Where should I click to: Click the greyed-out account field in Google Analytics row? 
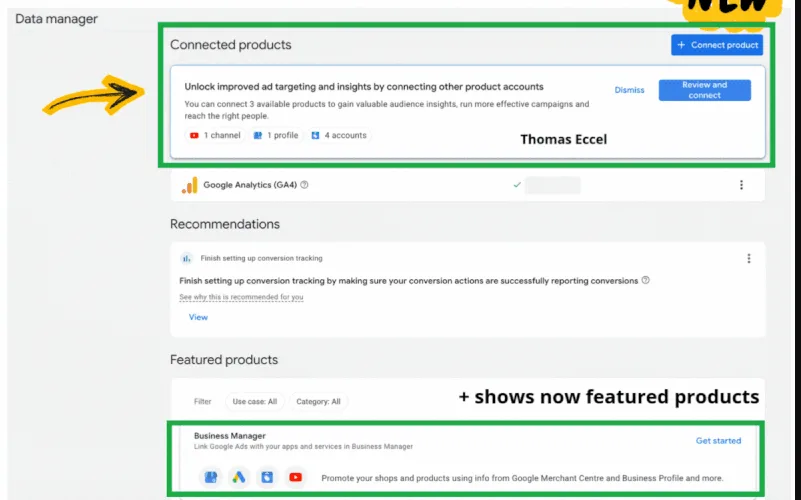tap(553, 185)
